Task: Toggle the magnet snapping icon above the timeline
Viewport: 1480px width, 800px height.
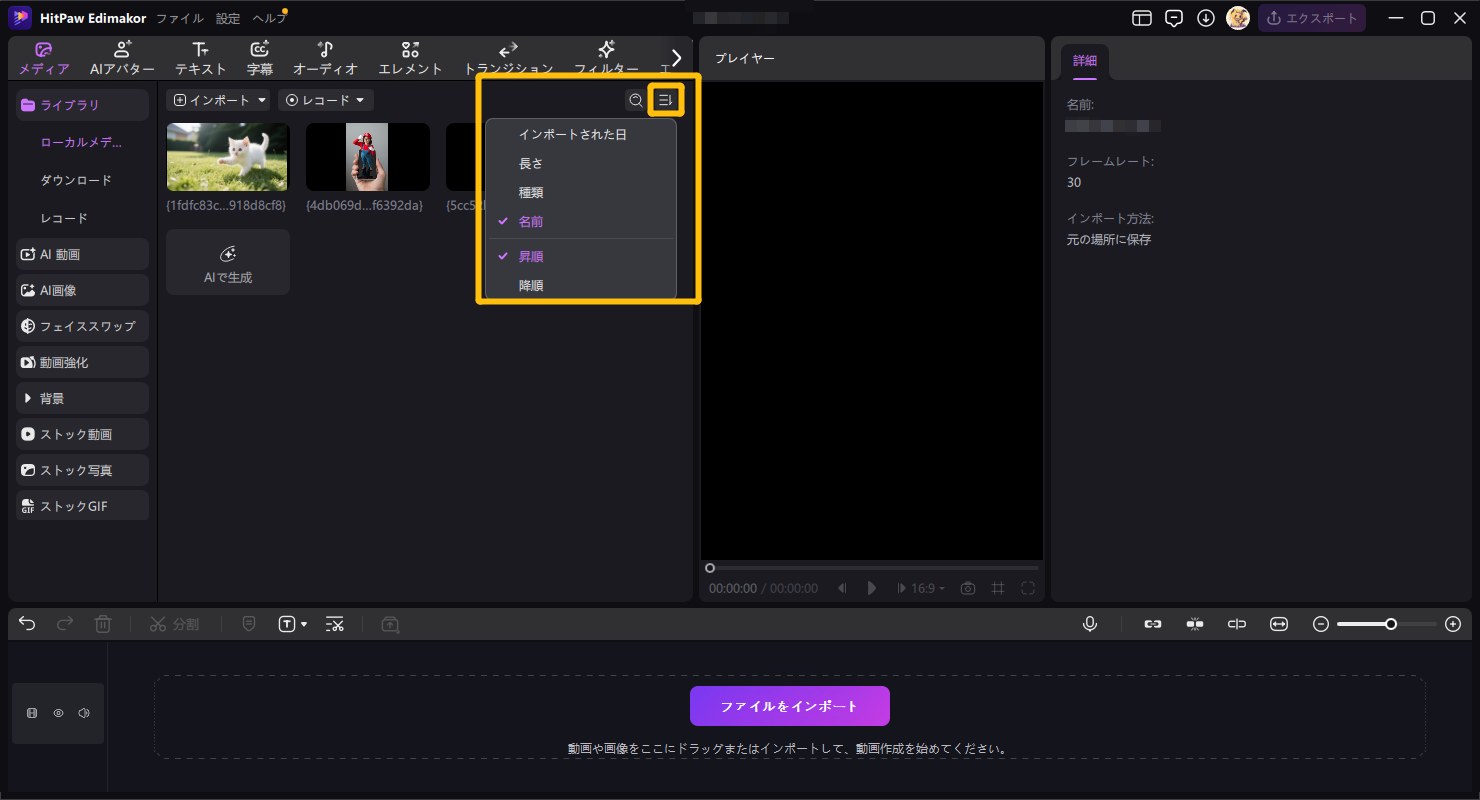Action: 1194,623
